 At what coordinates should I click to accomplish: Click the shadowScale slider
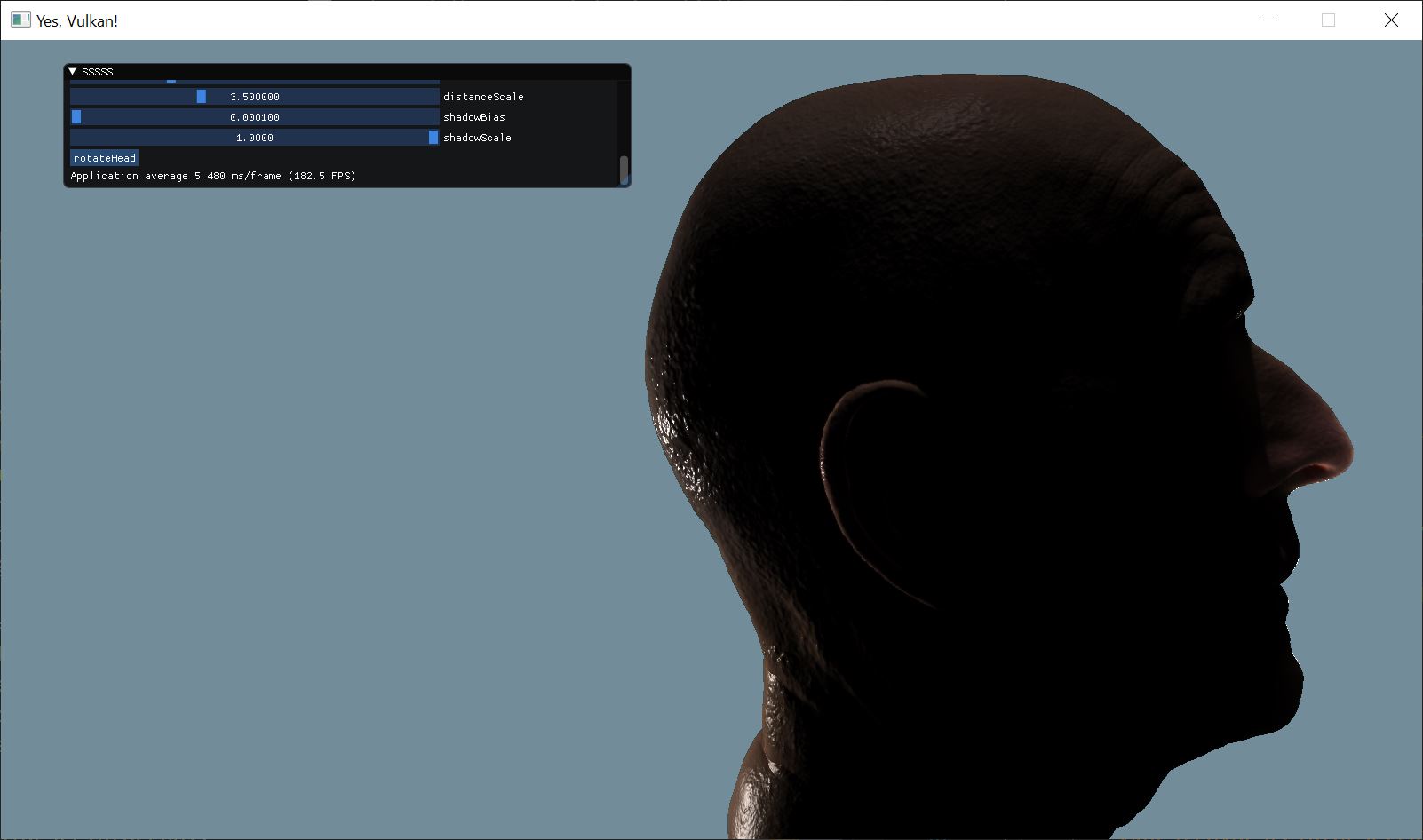point(255,138)
